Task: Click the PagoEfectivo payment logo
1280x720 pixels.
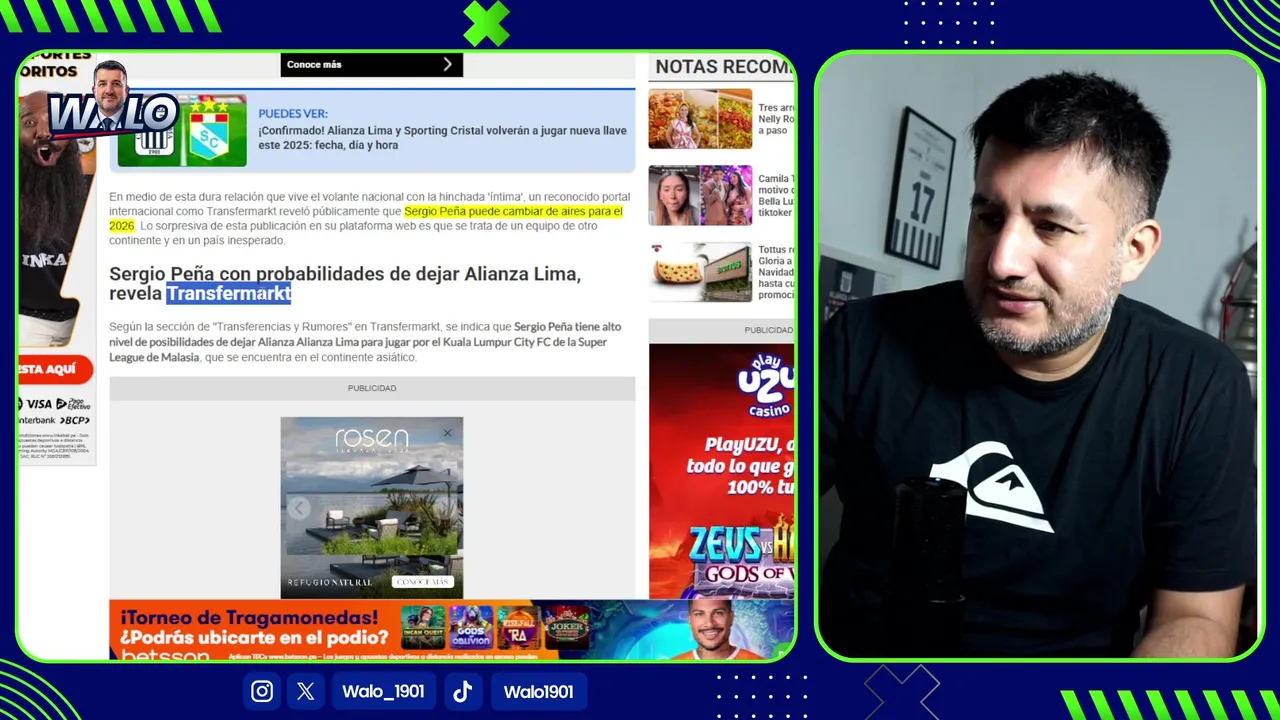Action: (73, 404)
